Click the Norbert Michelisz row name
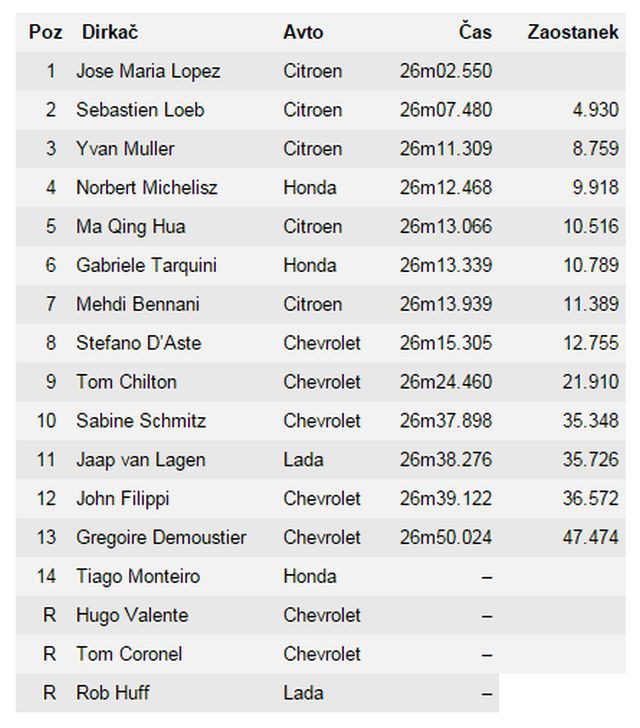The image size is (640, 728). pyautogui.click(x=146, y=188)
